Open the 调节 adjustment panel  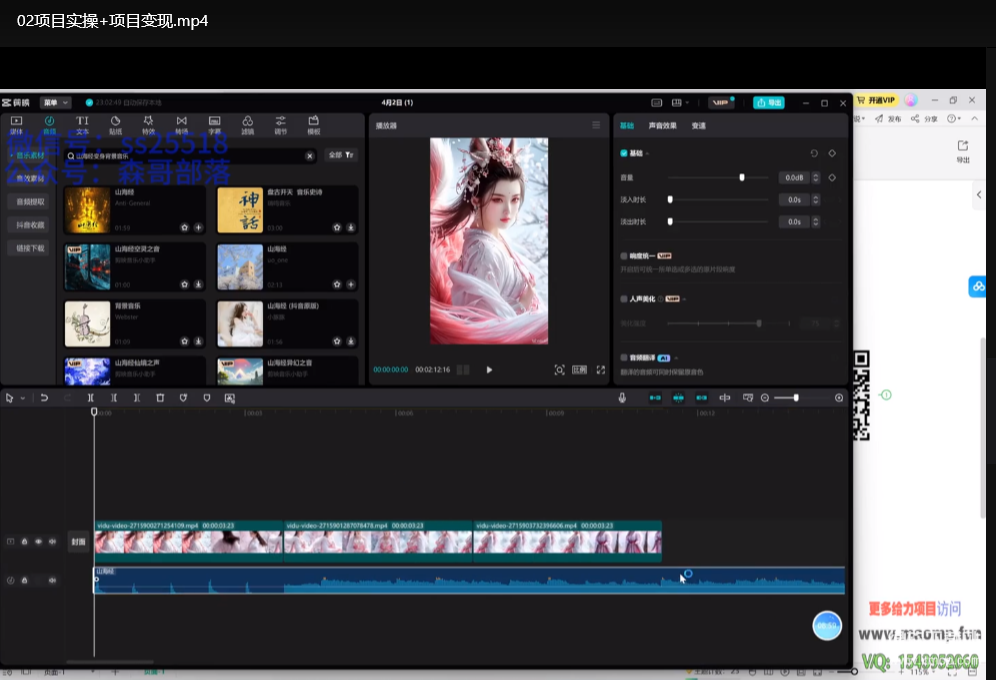(281, 124)
